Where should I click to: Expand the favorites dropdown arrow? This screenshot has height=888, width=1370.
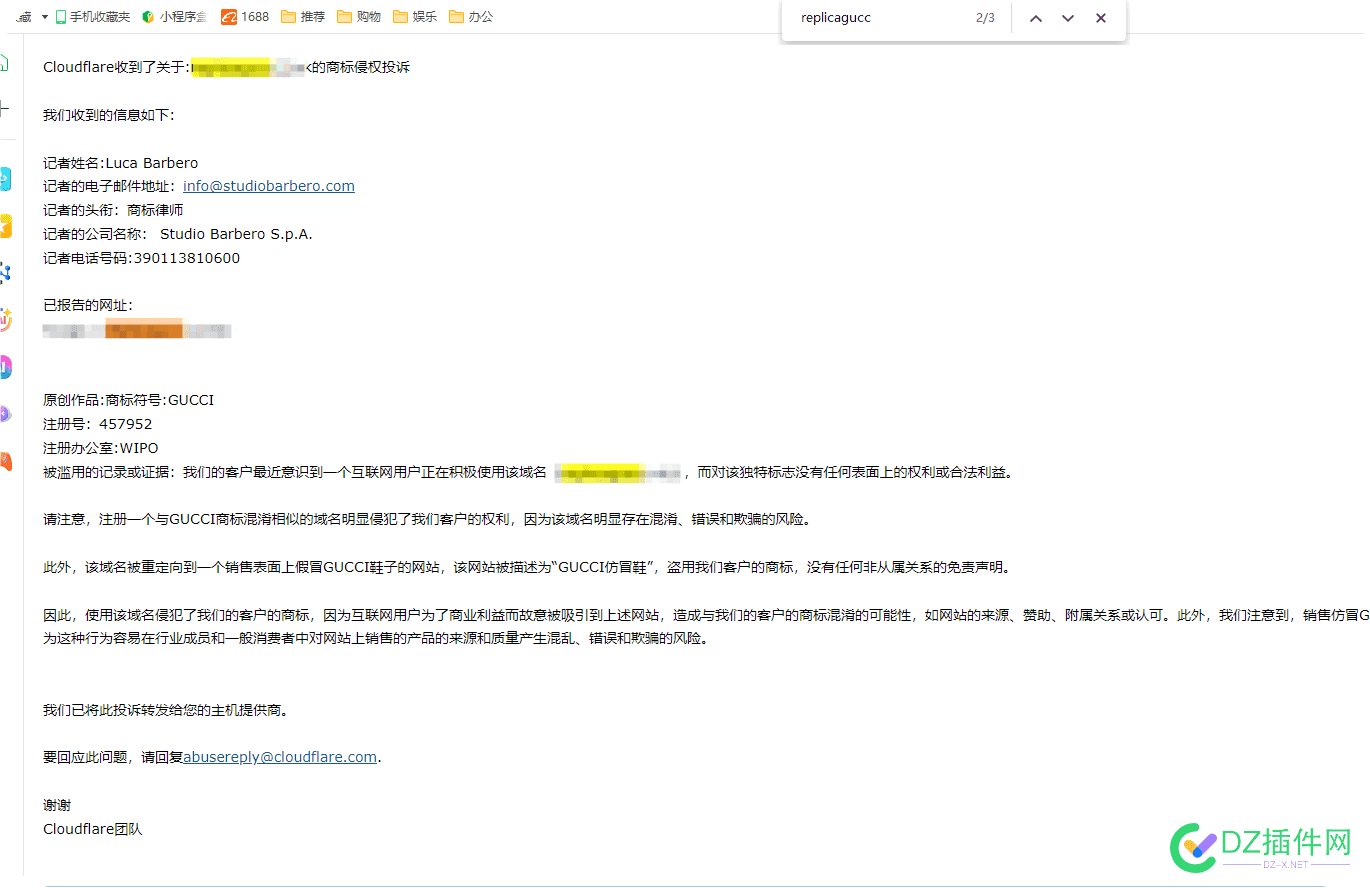tap(44, 17)
